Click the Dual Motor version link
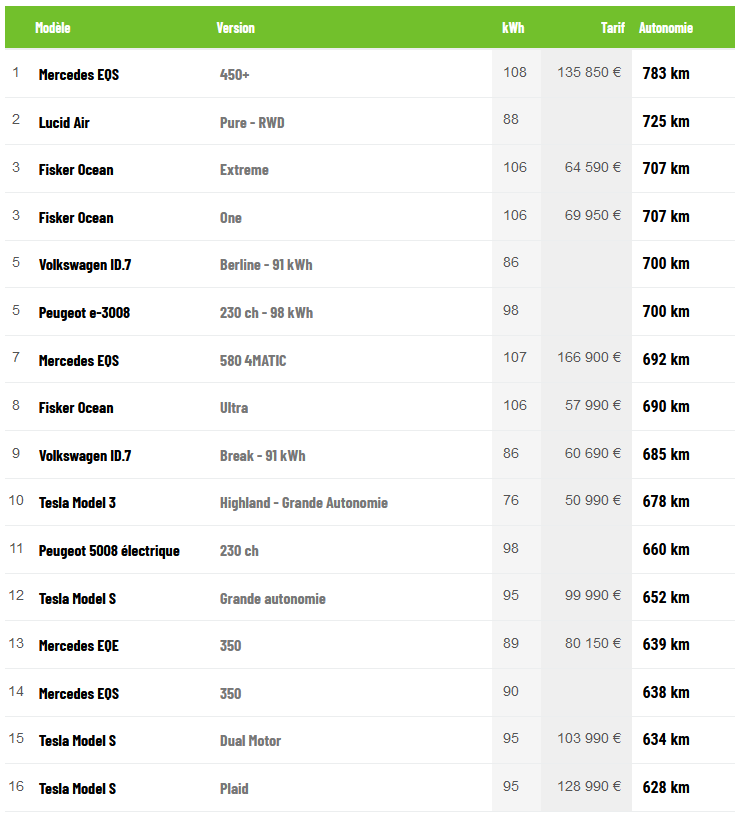 click(x=250, y=741)
